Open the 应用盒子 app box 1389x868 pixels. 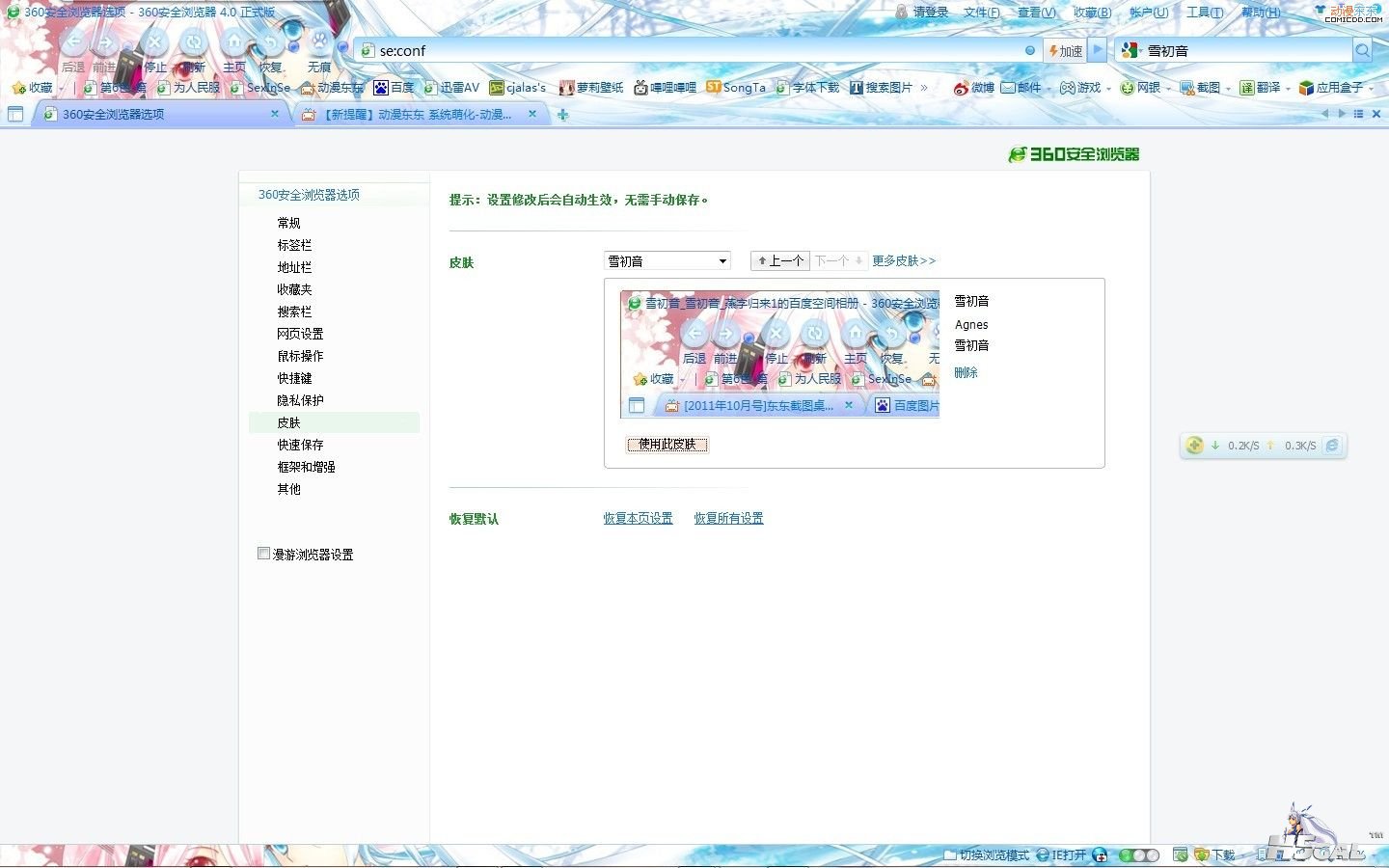pos(1331,88)
